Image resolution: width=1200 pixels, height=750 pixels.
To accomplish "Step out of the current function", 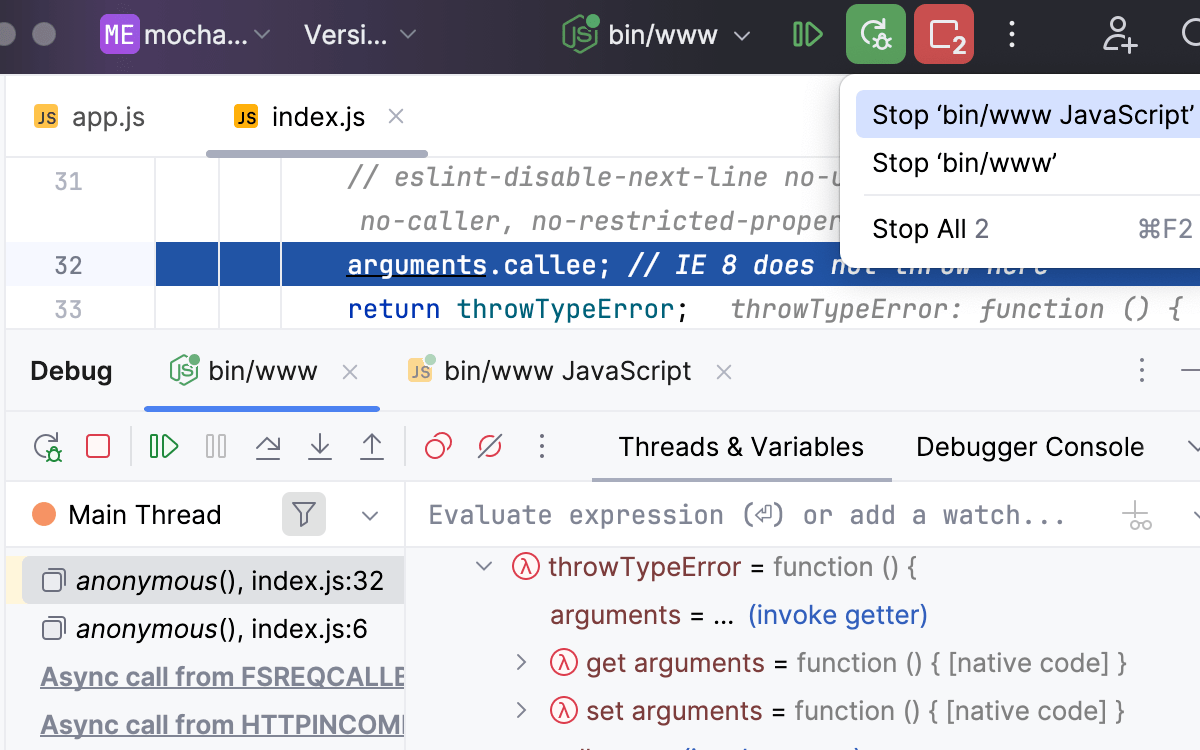I will click(x=372, y=446).
